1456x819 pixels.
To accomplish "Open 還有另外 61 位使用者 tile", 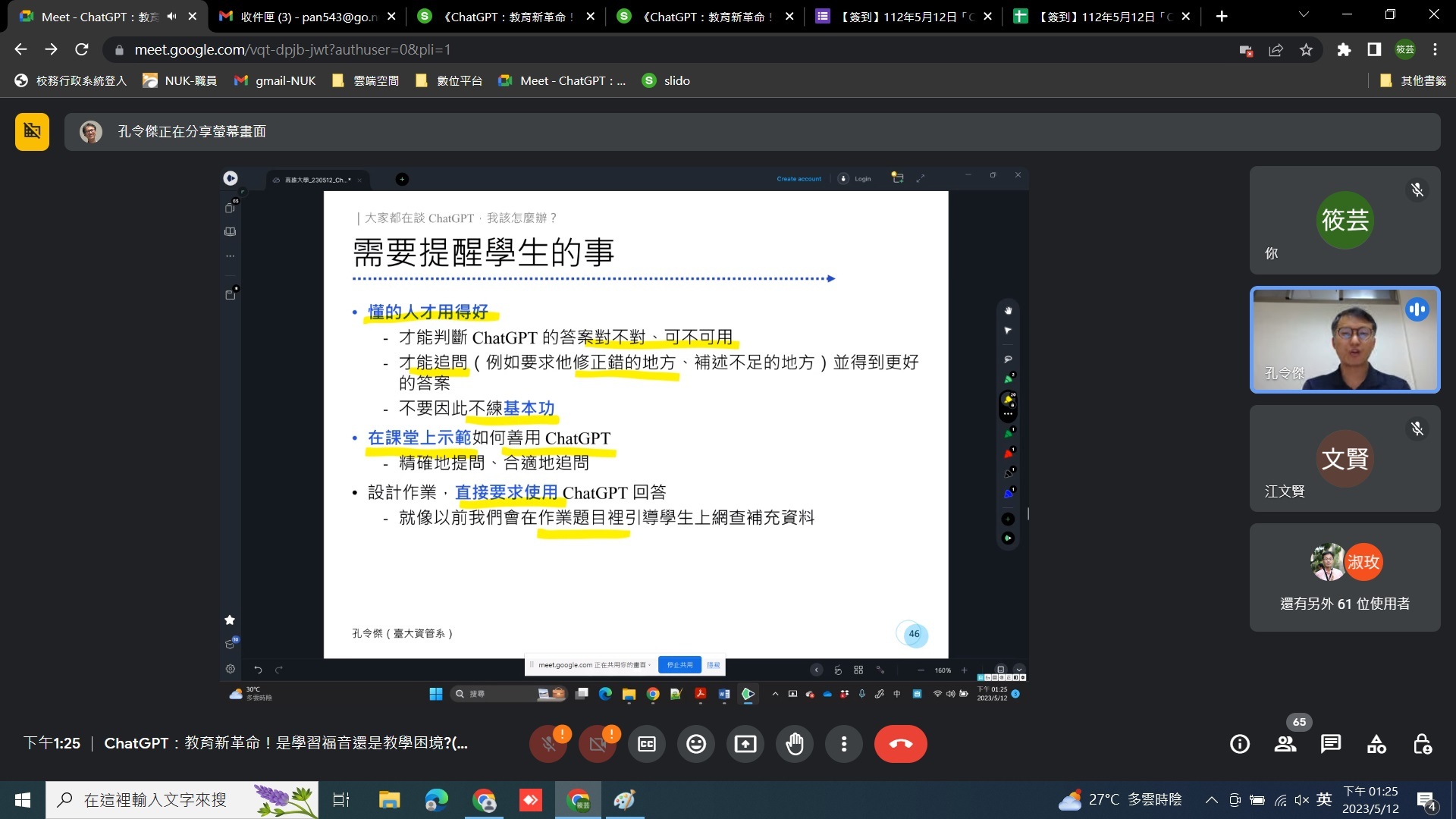I will 1345,577.
